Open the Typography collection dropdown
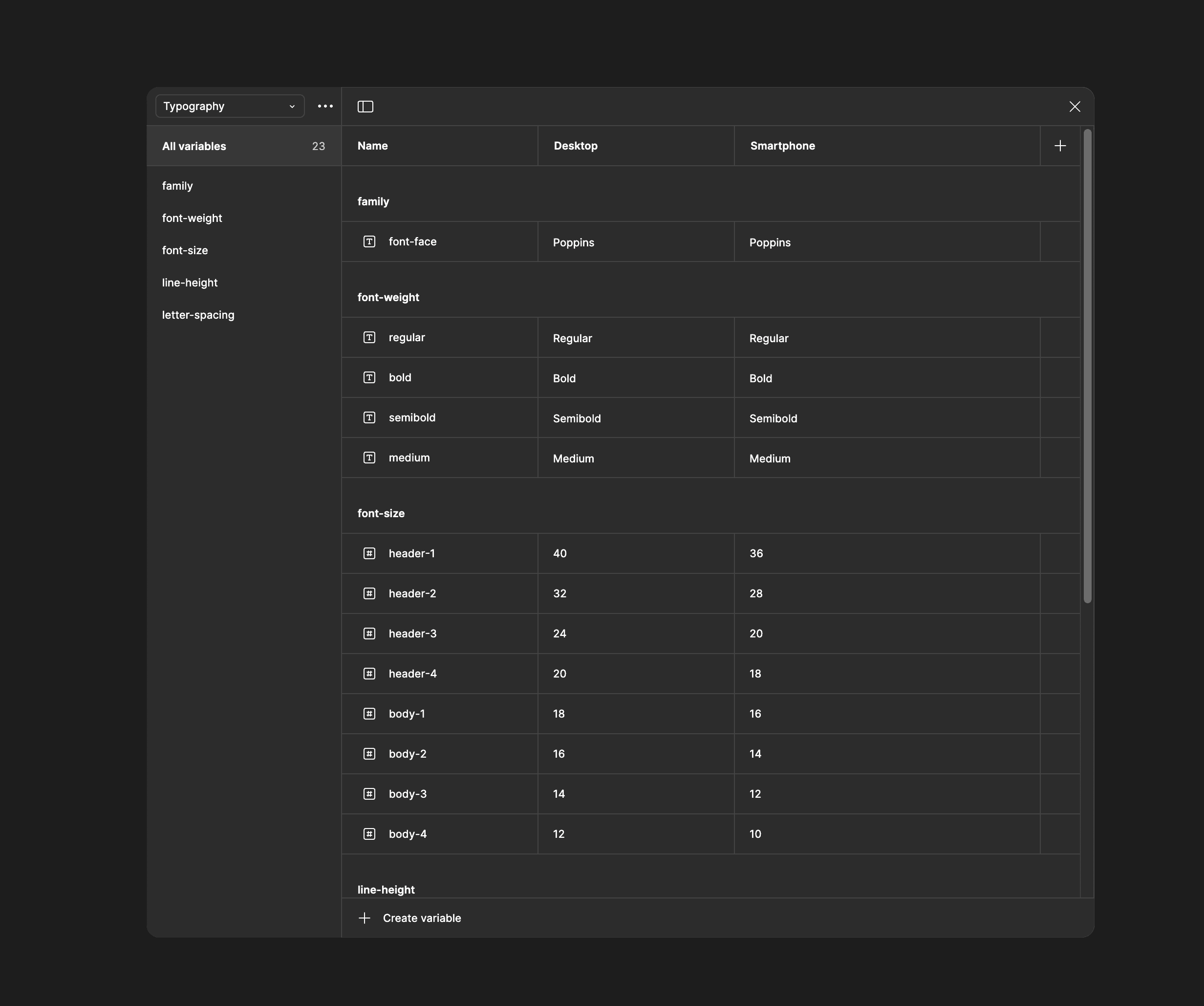The width and height of the screenshot is (1204, 1006). pyautogui.click(x=229, y=106)
